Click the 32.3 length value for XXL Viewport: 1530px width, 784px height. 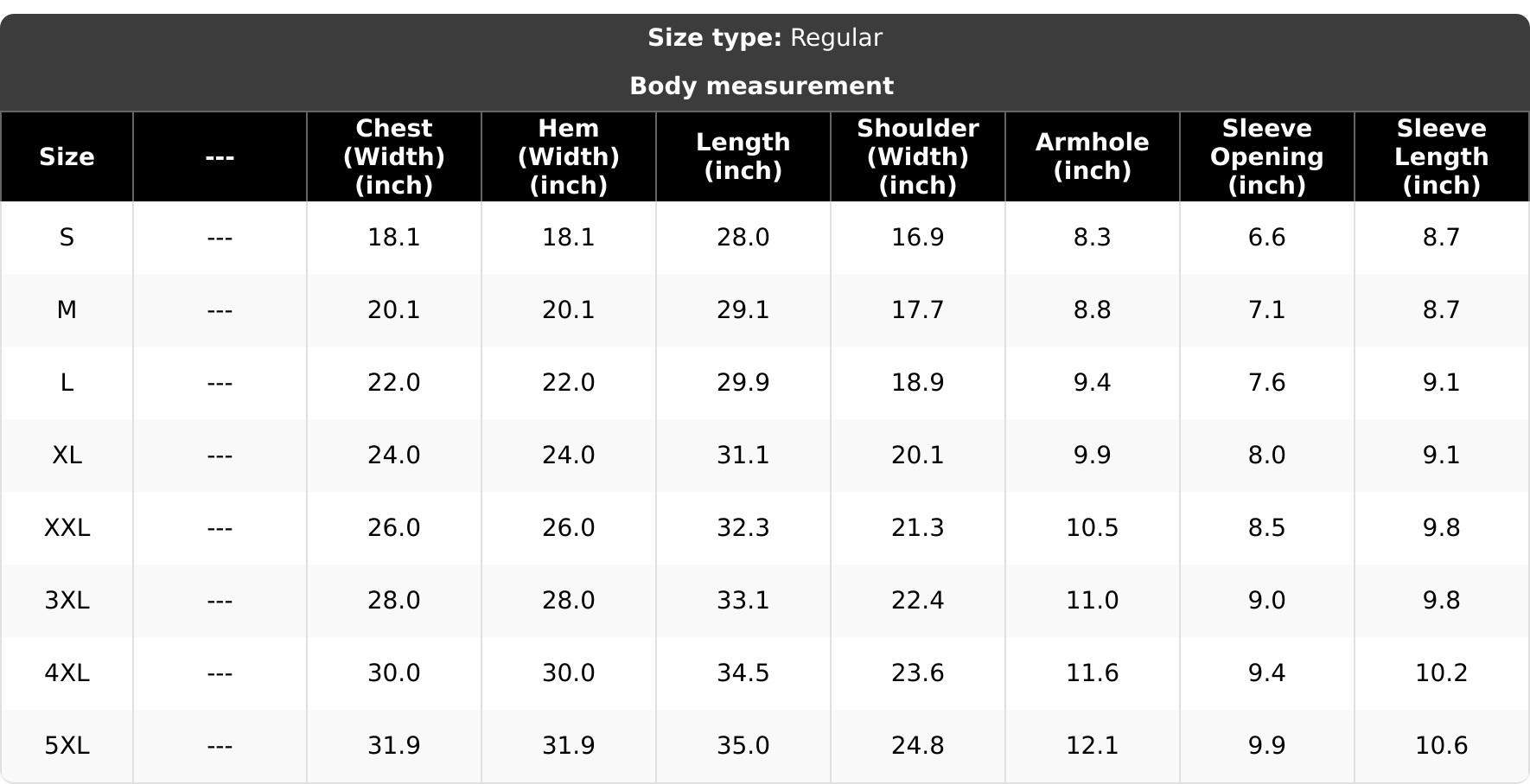[743, 527]
